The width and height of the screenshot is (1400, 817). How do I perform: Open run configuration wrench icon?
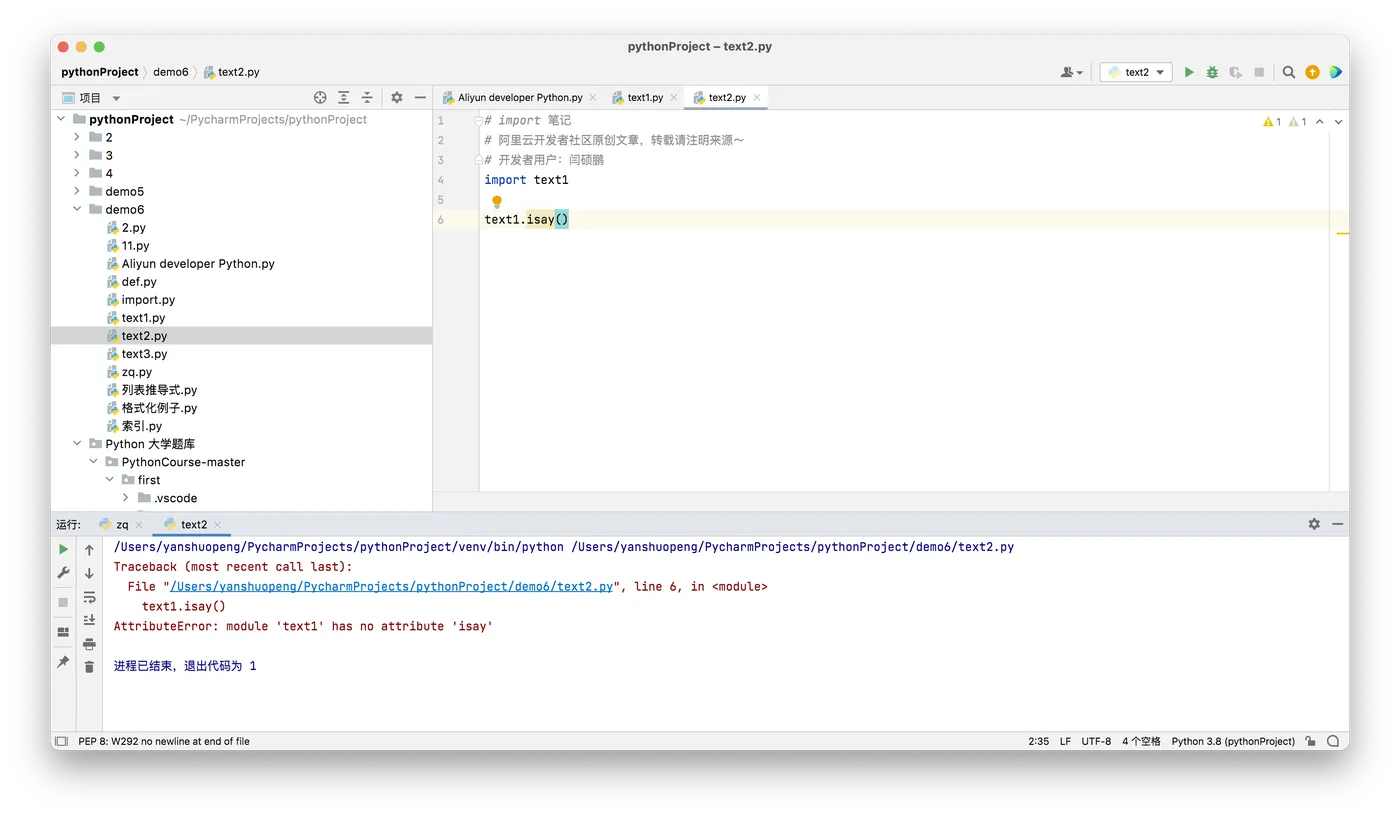[63, 573]
